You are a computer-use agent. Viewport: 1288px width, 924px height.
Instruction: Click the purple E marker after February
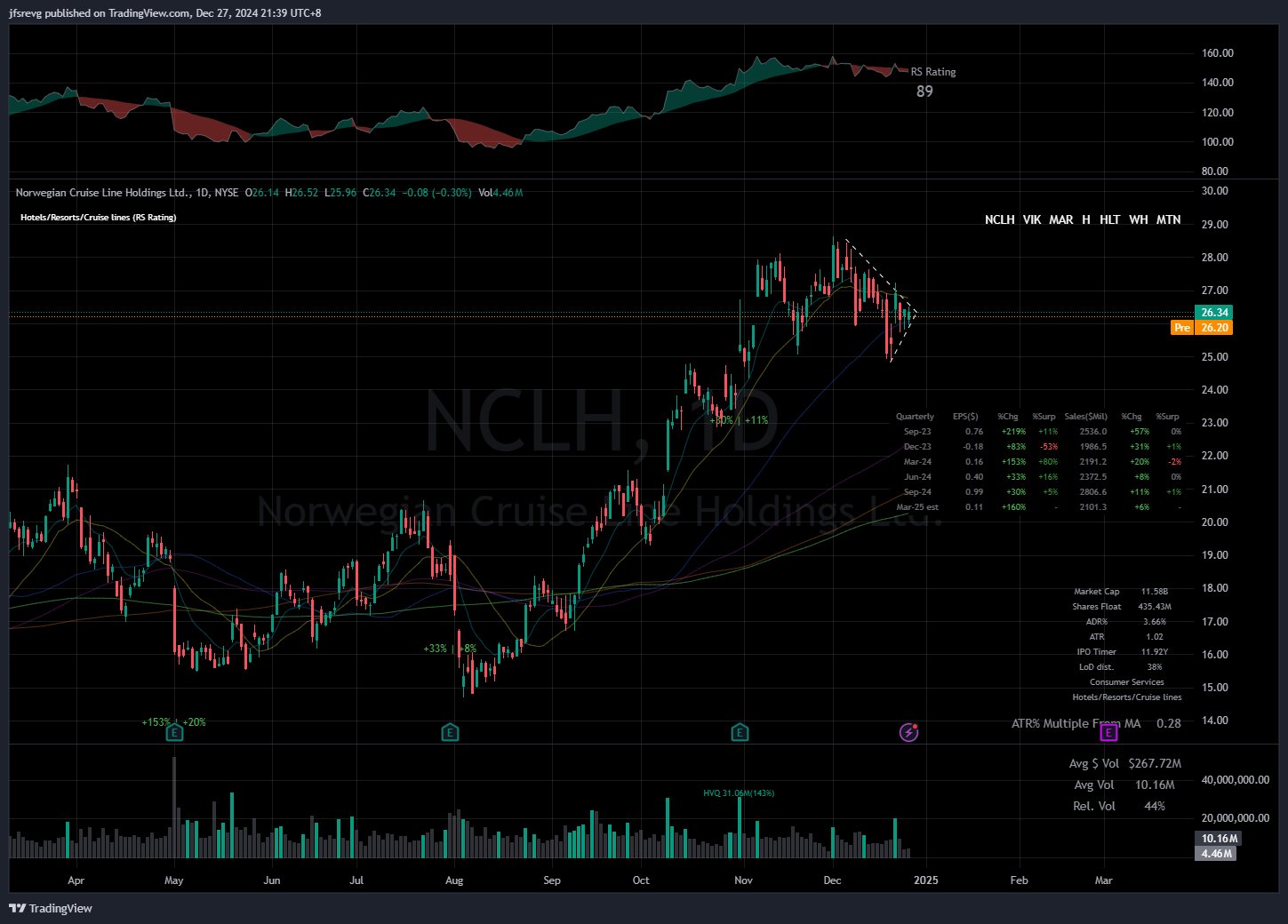point(1108,732)
